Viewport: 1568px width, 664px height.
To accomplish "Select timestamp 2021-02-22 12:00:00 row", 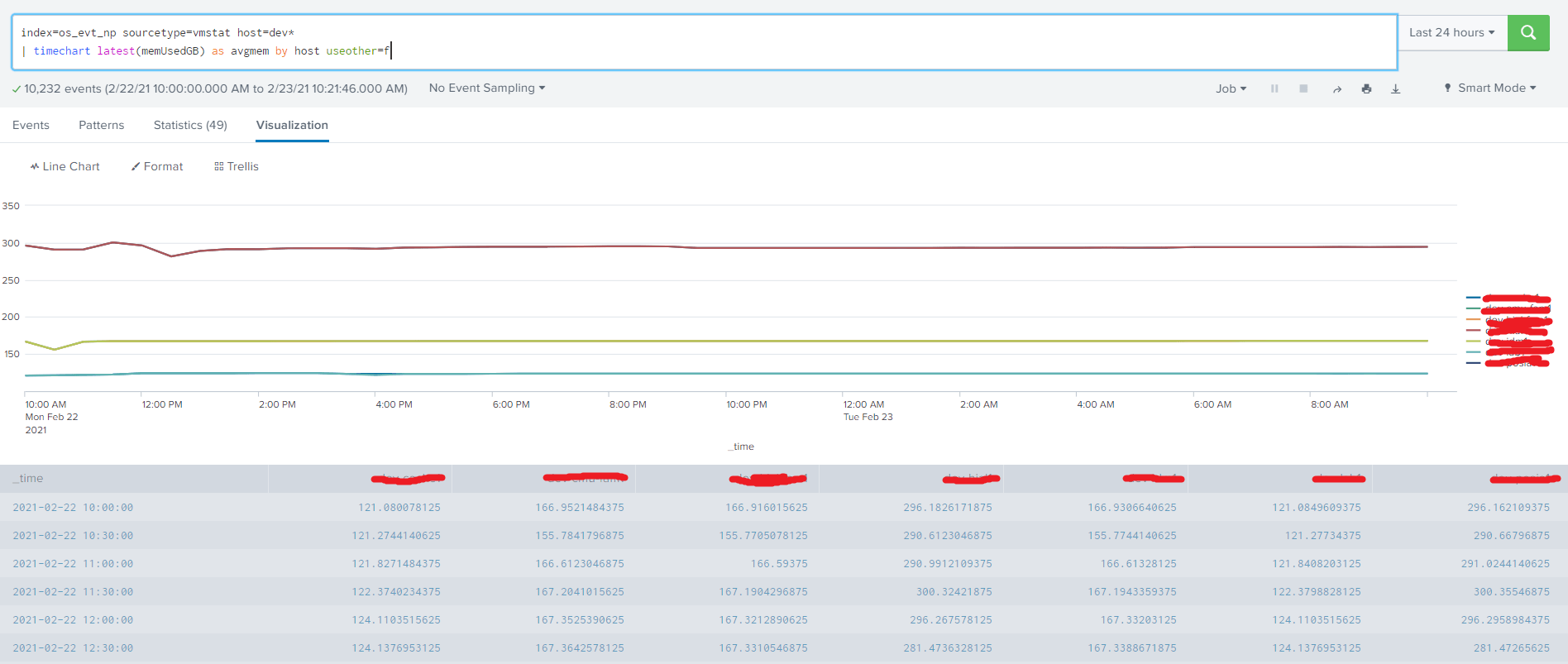I will [73, 620].
